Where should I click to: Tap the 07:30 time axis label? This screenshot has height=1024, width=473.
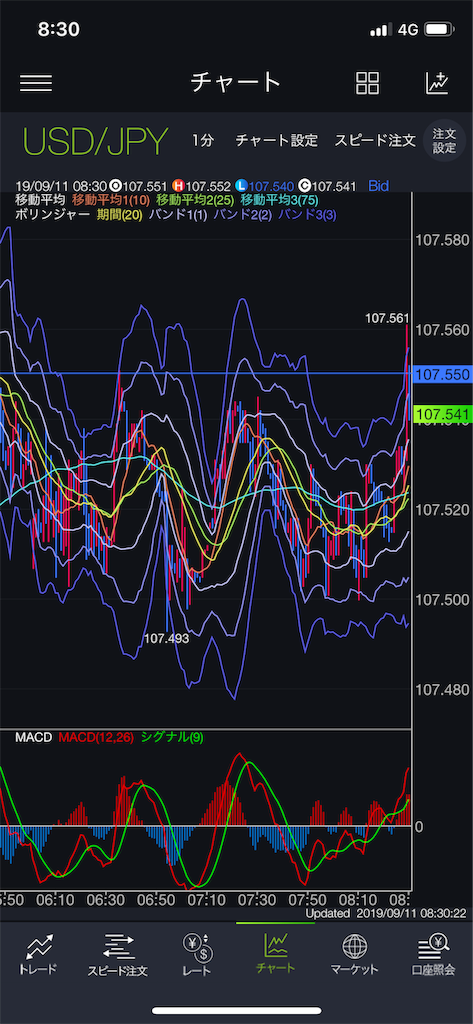259,899
